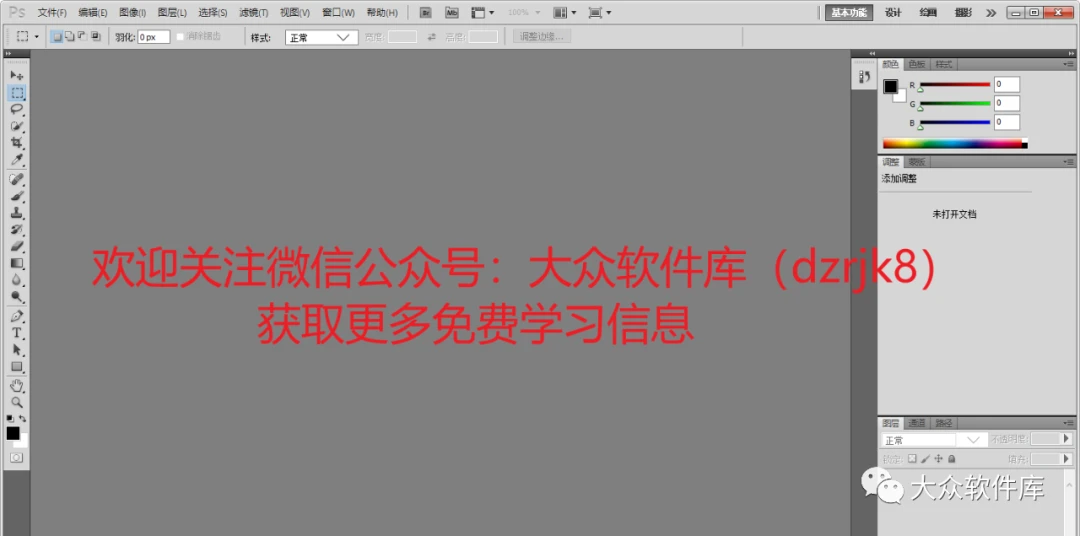The height and width of the screenshot is (536, 1080).
Task: Select the Rectangular Marquee tool in toolbox
Action: click(17, 92)
